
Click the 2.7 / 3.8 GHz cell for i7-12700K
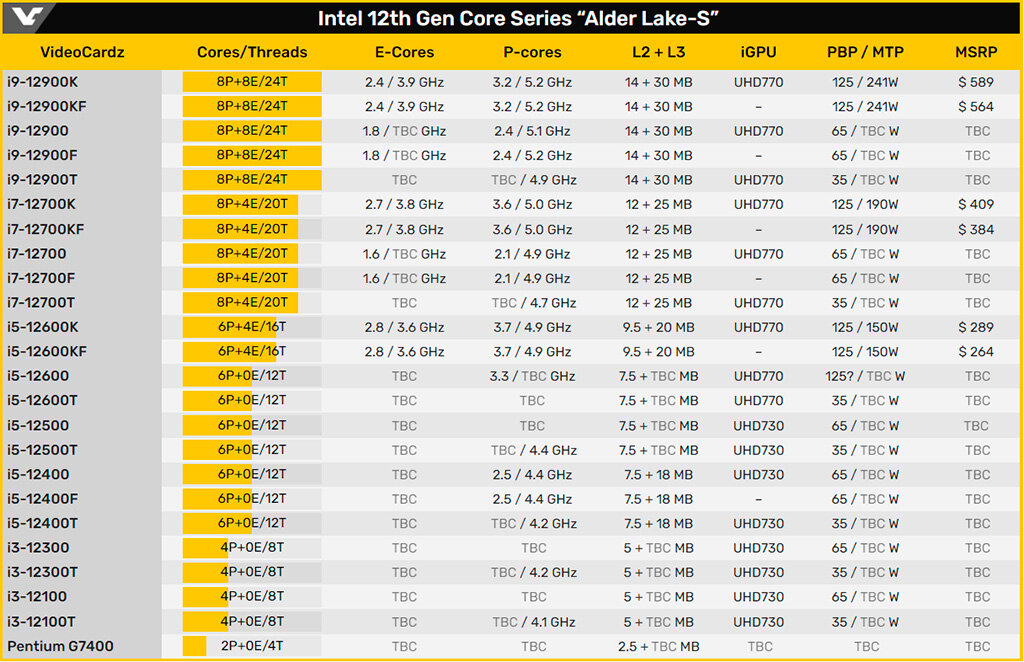point(404,204)
